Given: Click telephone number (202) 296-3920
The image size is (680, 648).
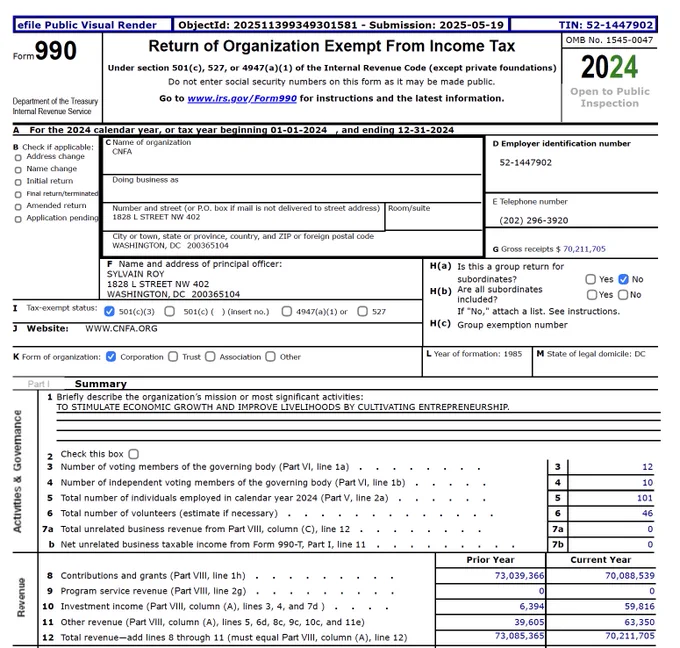Looking at the screenshot, I should tap(534, 220).
